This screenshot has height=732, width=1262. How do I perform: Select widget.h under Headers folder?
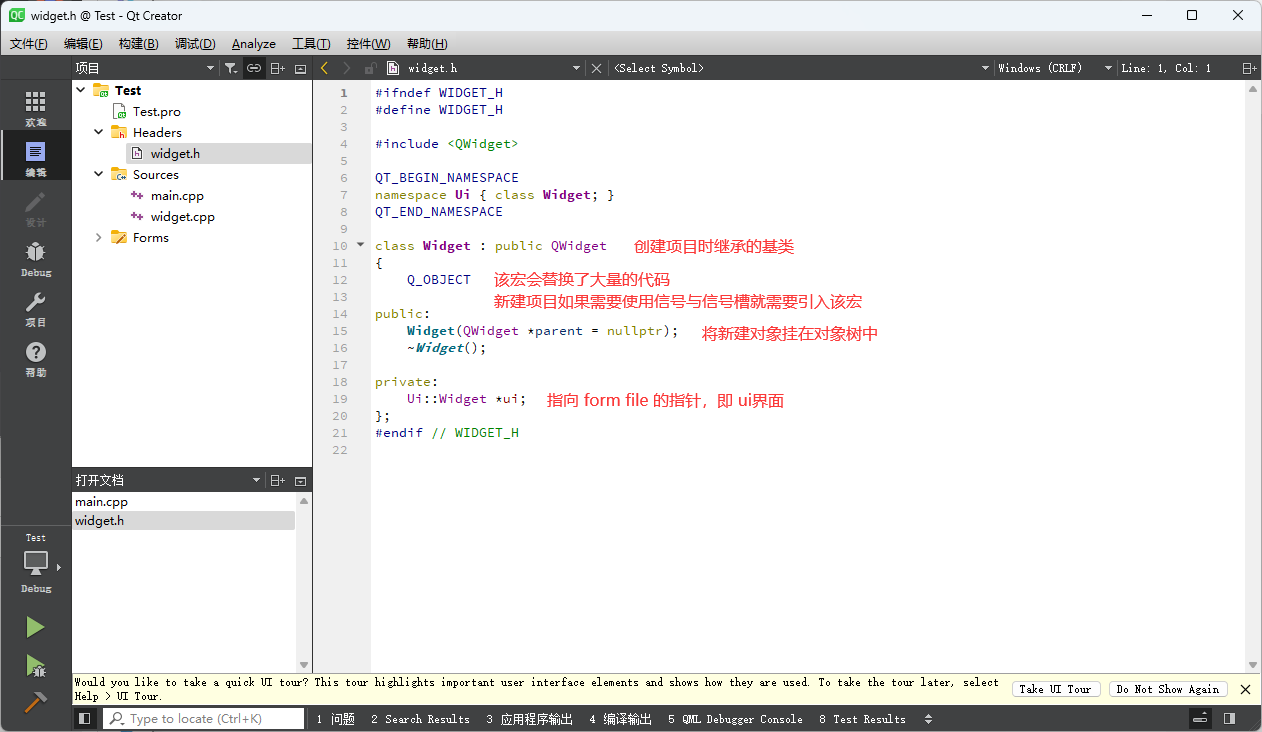[x=174, y=153]
